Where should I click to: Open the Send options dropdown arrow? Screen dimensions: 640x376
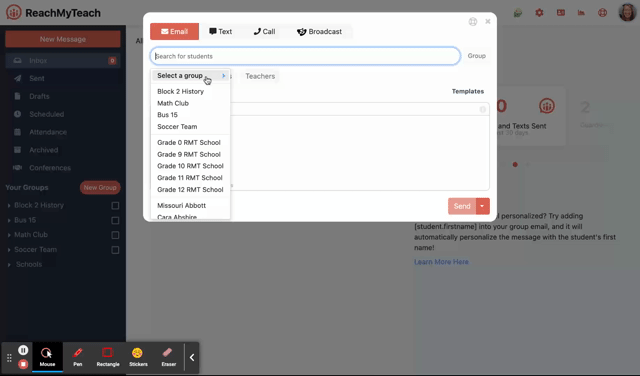pyautogui.click(x=482, y=206)
